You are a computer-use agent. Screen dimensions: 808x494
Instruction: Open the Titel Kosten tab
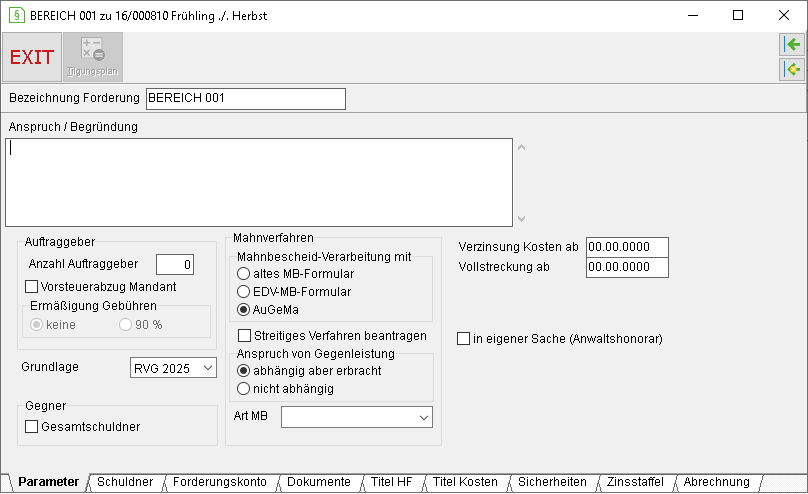(465, 482)
